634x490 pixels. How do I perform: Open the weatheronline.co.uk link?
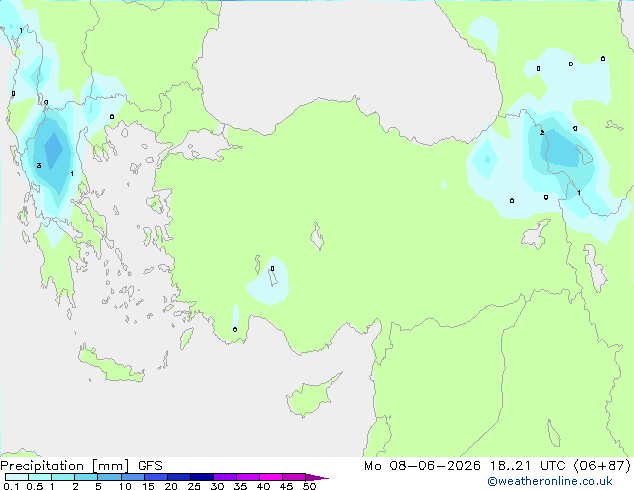pyautogui.click(x=550, y=481)
